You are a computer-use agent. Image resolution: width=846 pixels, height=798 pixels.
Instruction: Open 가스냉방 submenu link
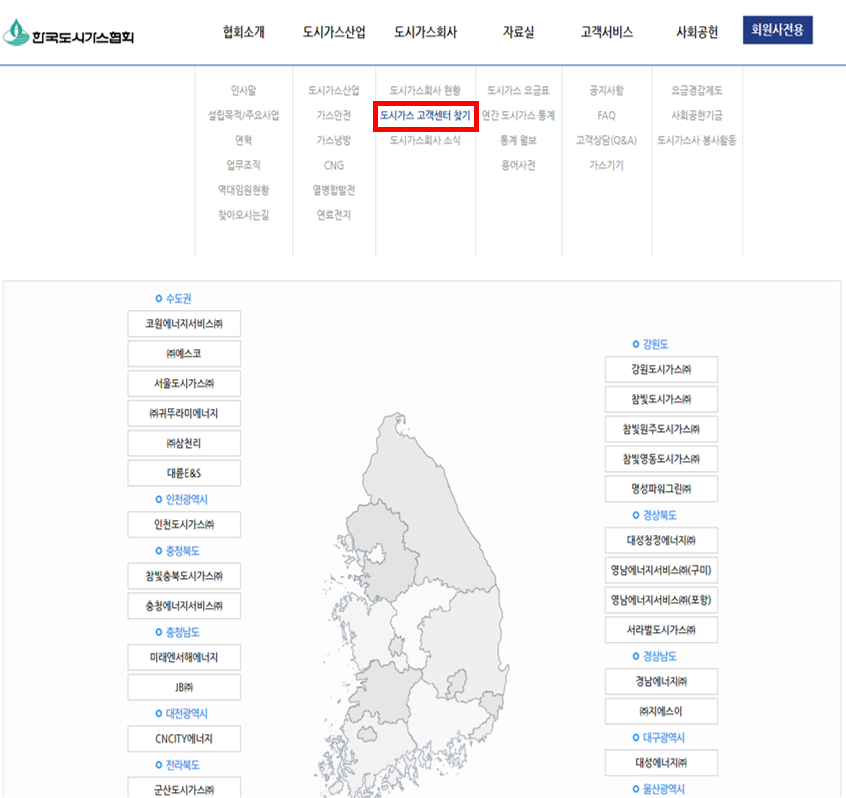coord(334,140)
